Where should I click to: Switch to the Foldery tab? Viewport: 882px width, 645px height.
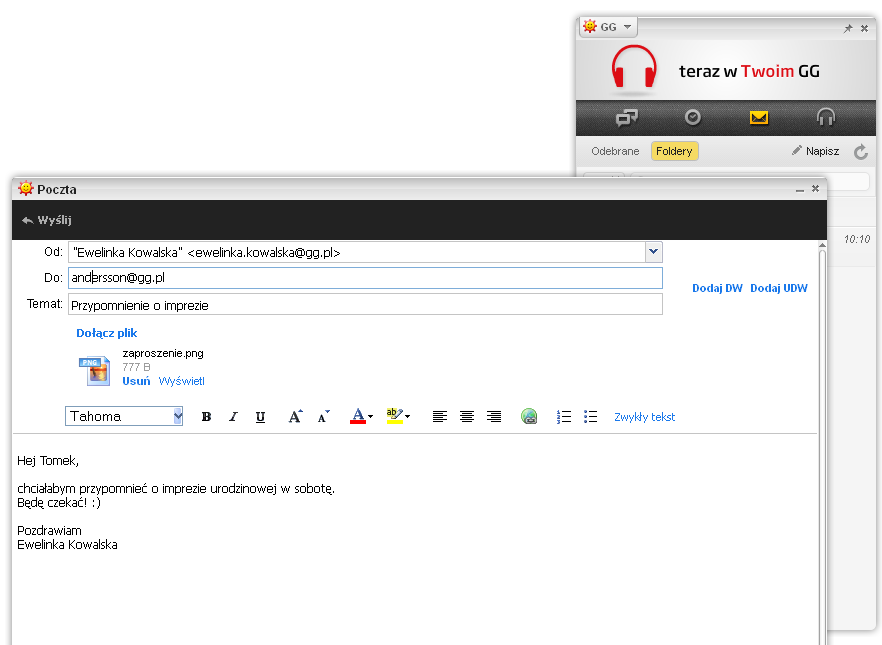pyautogui.click(x=674, y=151)
